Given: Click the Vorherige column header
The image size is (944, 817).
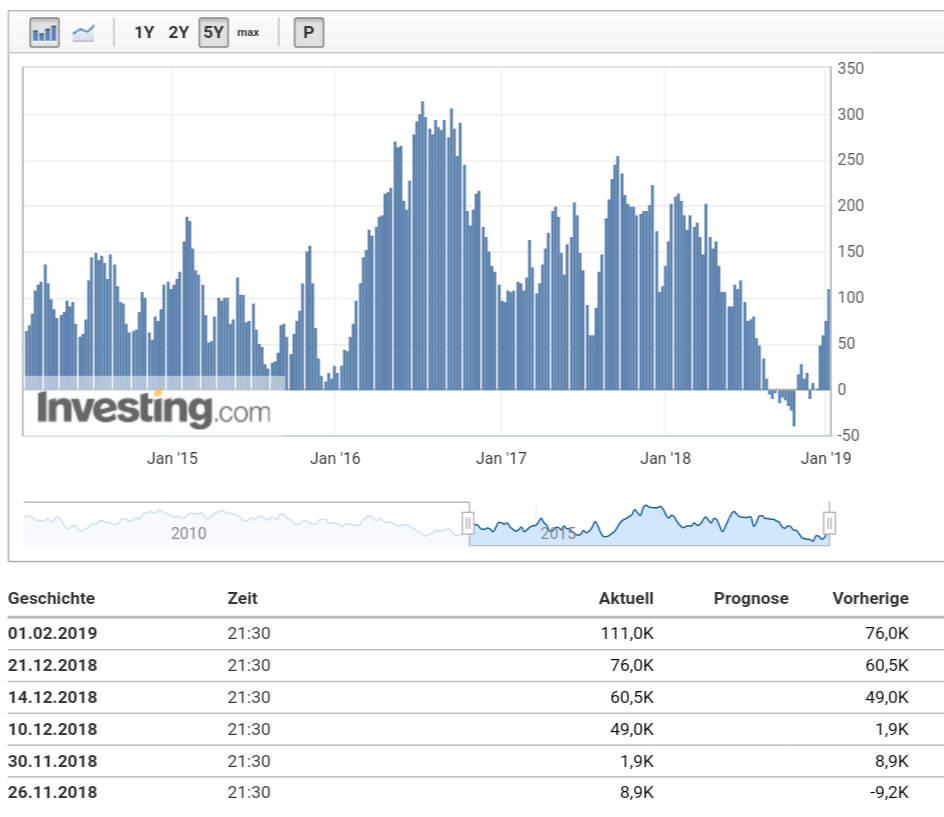Looking at the screenshot, I should tap(870, 599).
